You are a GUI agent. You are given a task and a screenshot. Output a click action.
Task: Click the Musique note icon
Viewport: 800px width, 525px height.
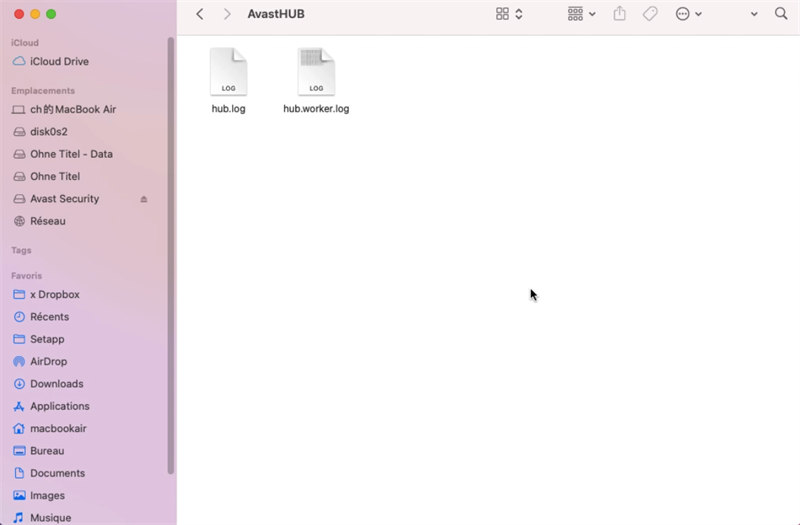19,517
